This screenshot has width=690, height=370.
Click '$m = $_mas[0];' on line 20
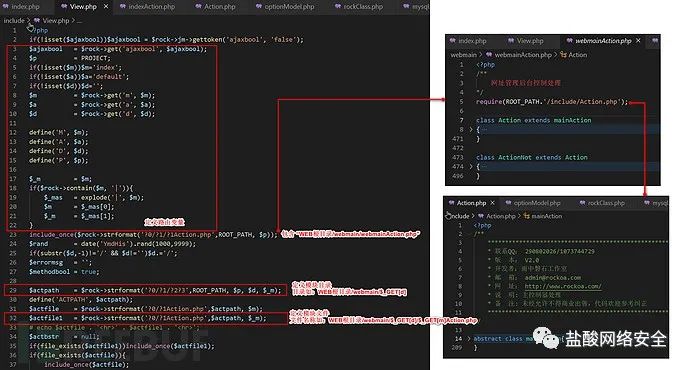79,206
